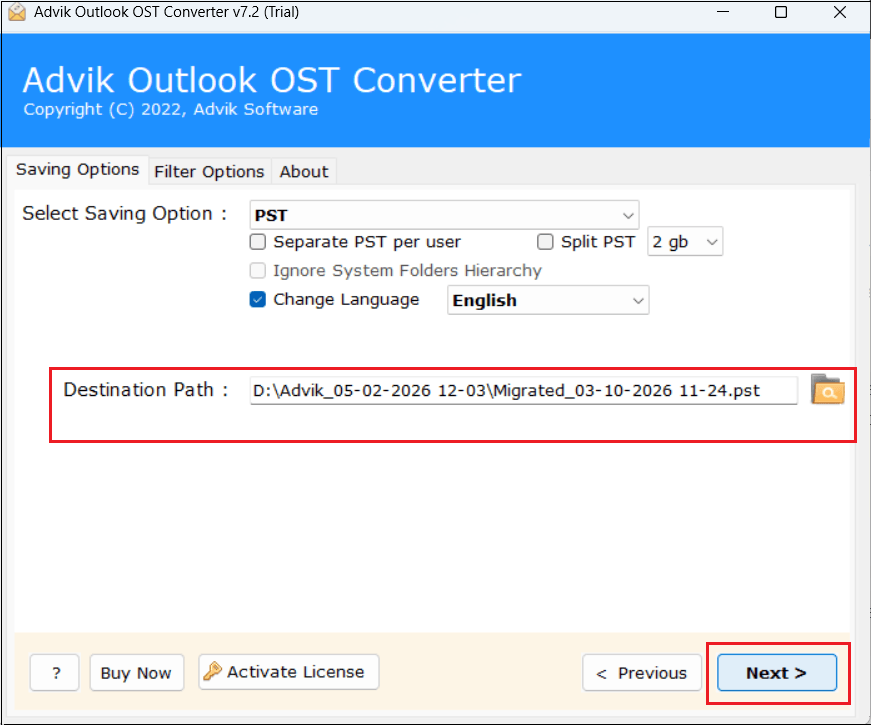Open the Select Saving Option PST dropdown
This screenshot has width=871, height=725.
(x=444, y=215)
